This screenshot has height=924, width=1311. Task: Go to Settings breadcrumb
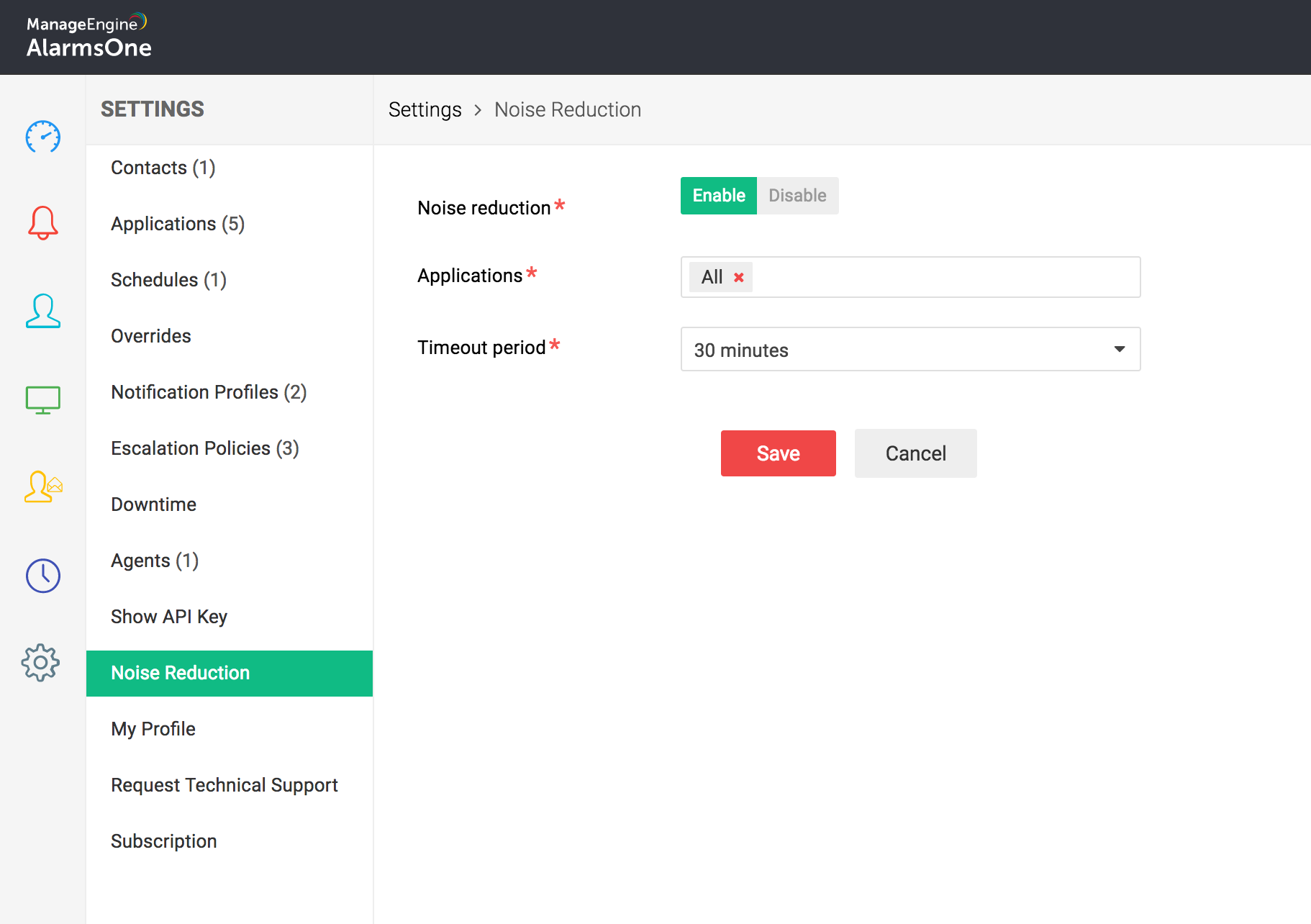pyautogui.click(x=425, y=109)
